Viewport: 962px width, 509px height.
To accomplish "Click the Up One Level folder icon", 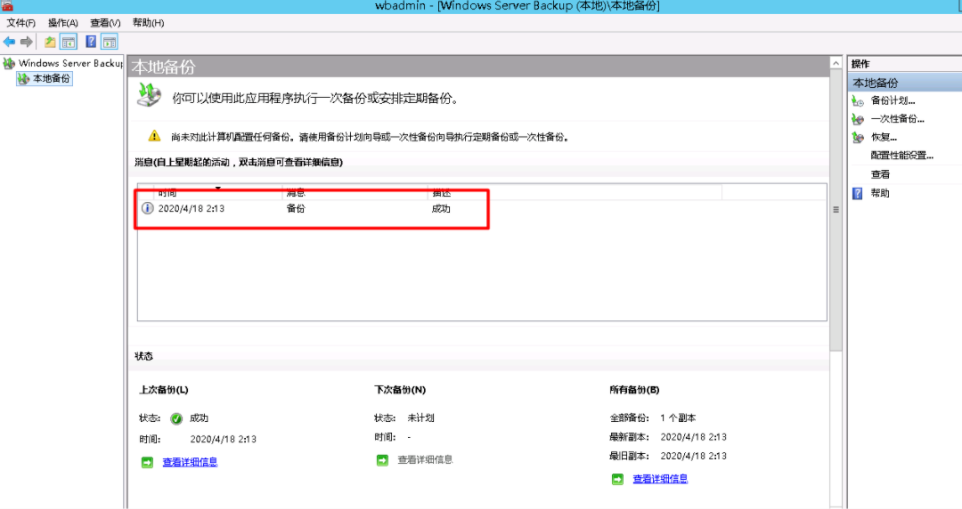I will [50, 42].
